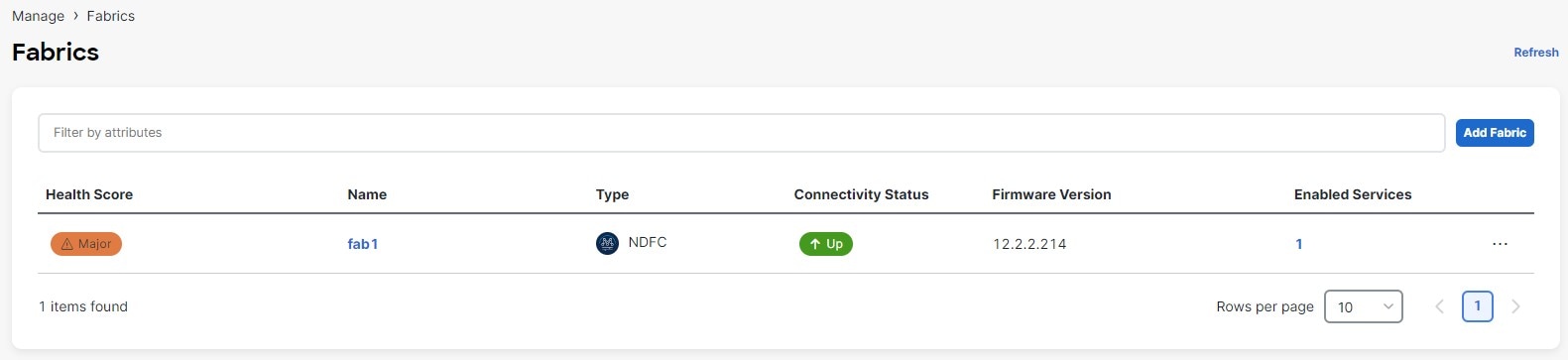Viewport: 1568px width, 360px height.
Task: Go to the next page arrow
Action: 1515,306
